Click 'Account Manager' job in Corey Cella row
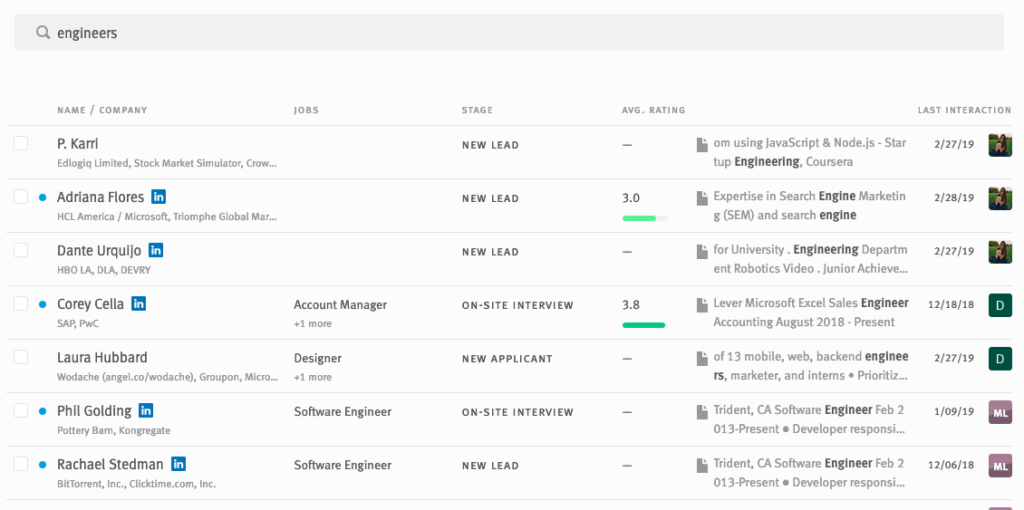This screenshot has width=1024, height=510. (x=340, y=305)
